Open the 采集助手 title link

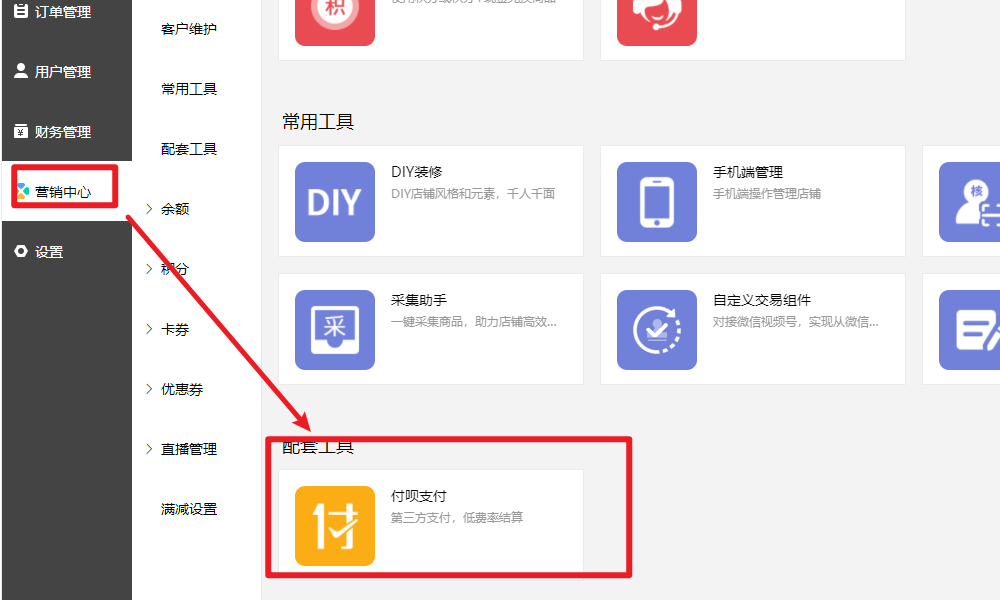pyautogui.click(x=418, y=300)
